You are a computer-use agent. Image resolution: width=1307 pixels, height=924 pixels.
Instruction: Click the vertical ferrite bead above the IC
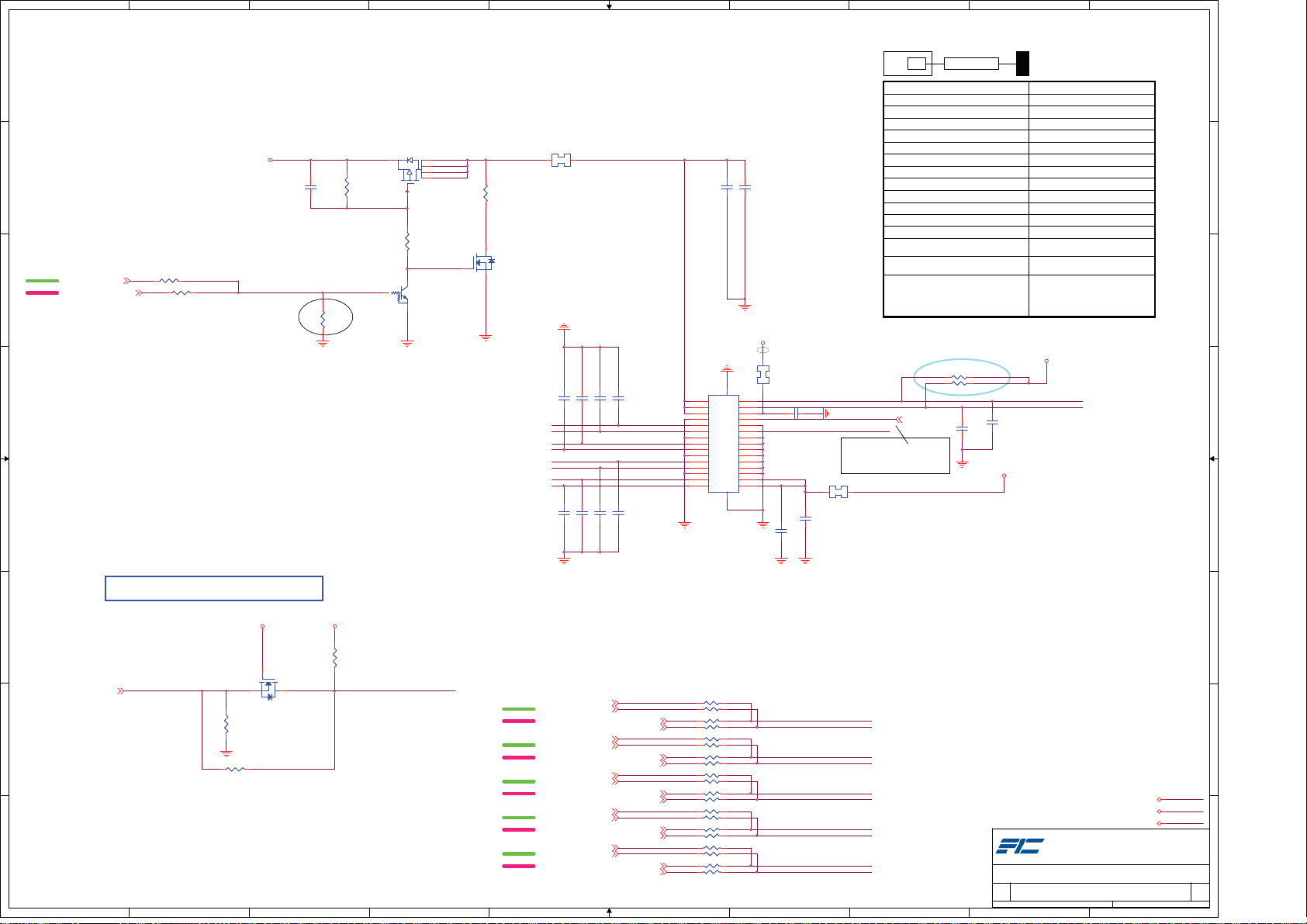pos(763,375)
